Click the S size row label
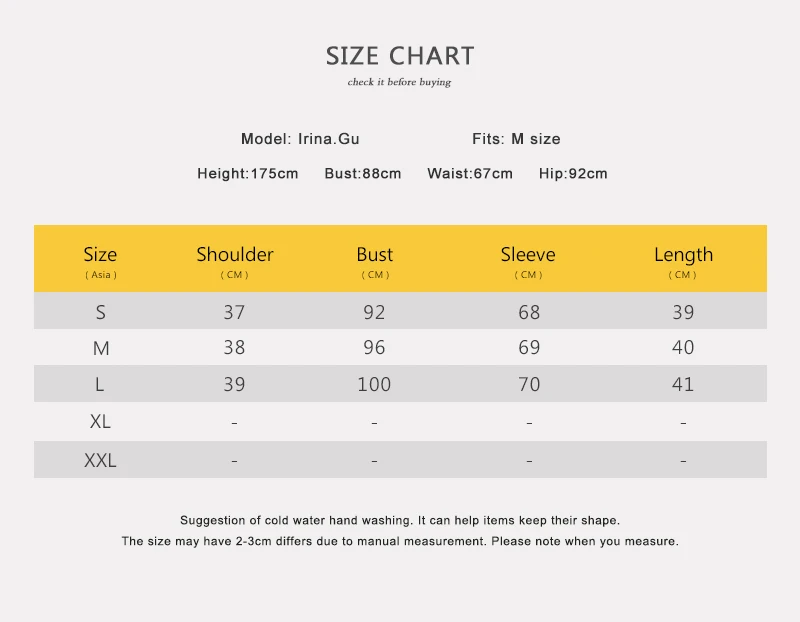This screenshot has height=622, width=800. coord(101,312)
